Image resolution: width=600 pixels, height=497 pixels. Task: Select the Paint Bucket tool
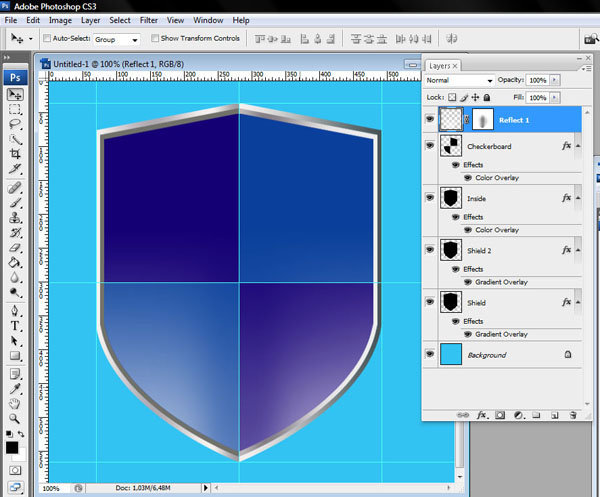point(15,263)
